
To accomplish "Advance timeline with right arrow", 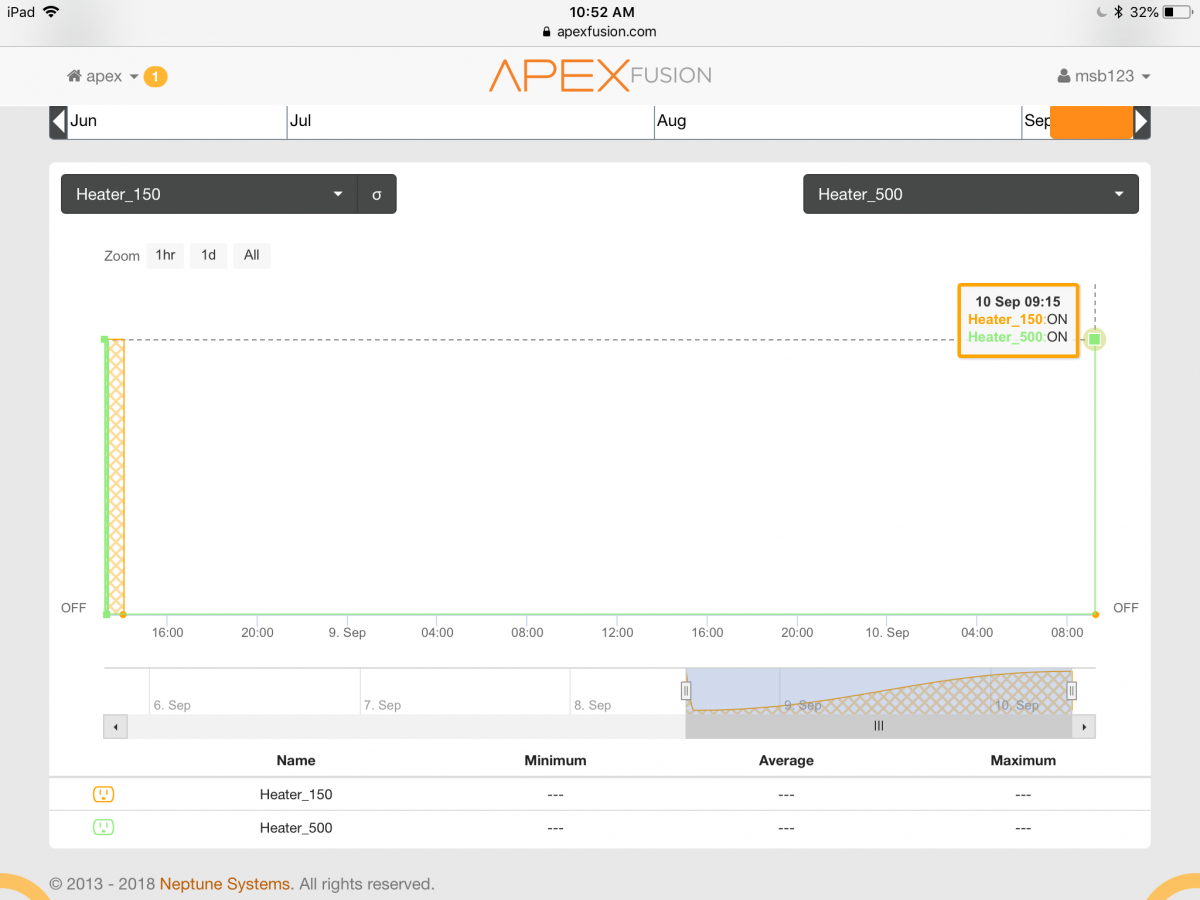I will tap(1141, 122).
